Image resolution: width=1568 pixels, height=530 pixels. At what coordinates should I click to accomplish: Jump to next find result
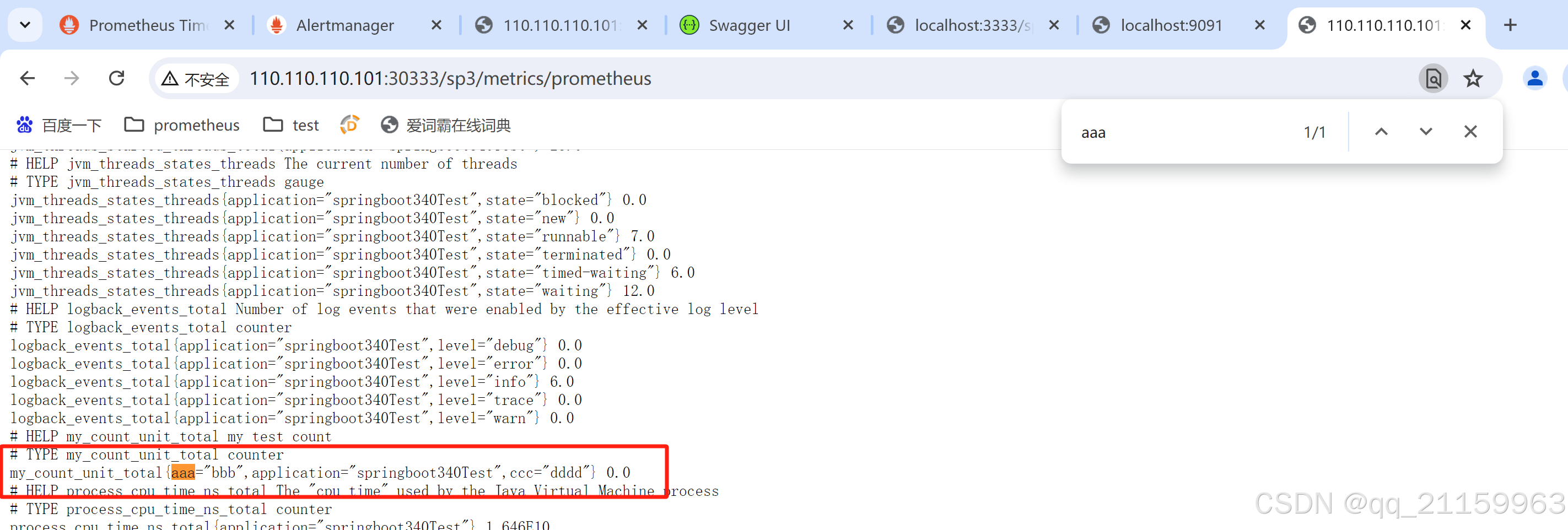1426,132
